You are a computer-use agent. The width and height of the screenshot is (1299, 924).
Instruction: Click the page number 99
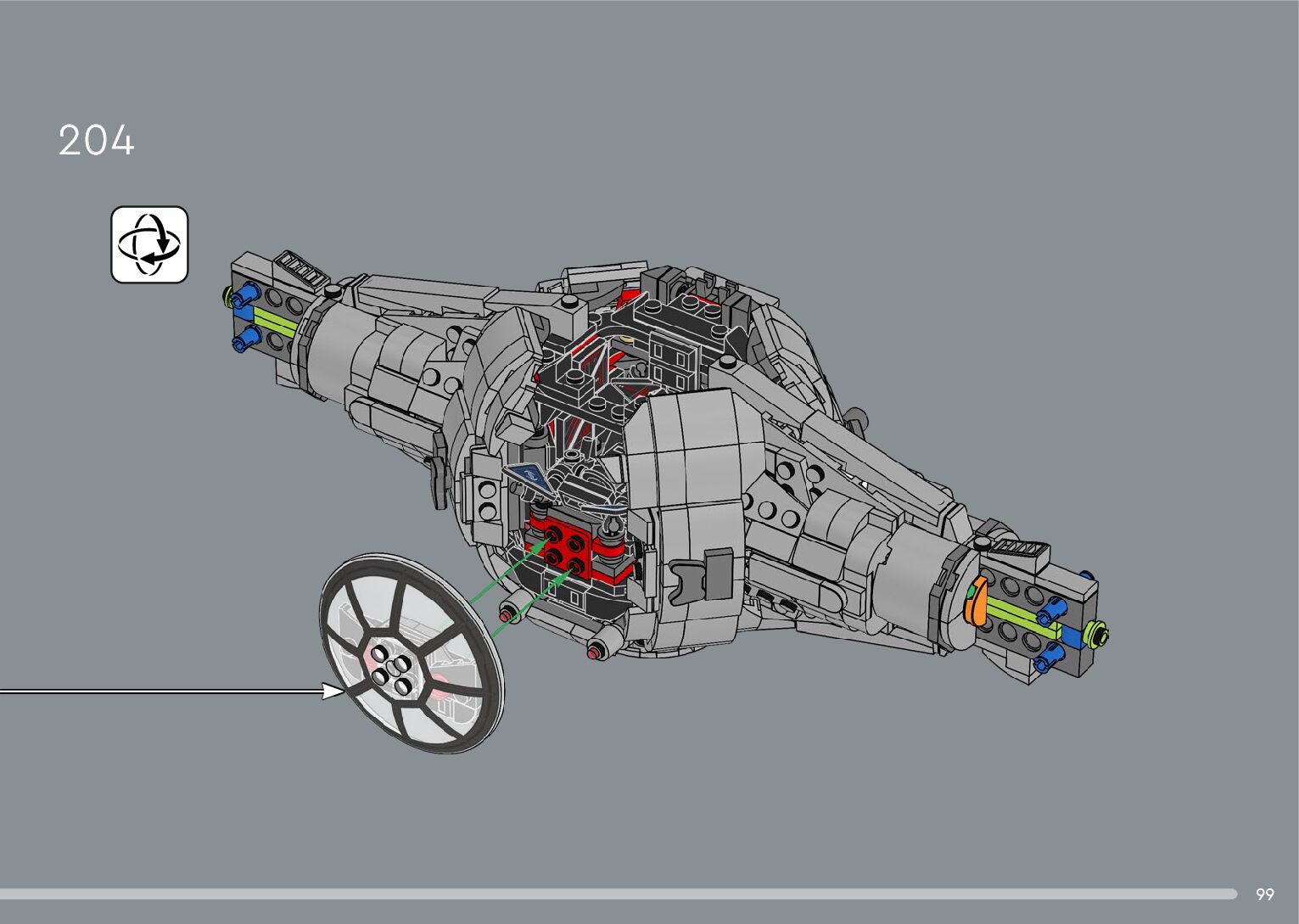point(1264,894)
